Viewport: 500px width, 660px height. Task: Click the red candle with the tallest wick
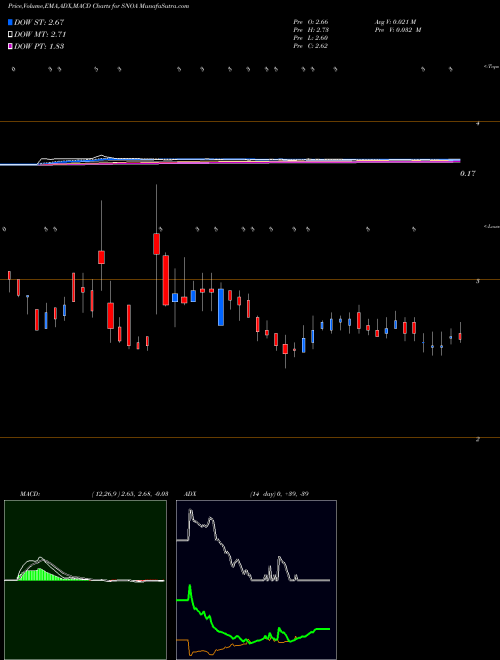tap(157, 244)
